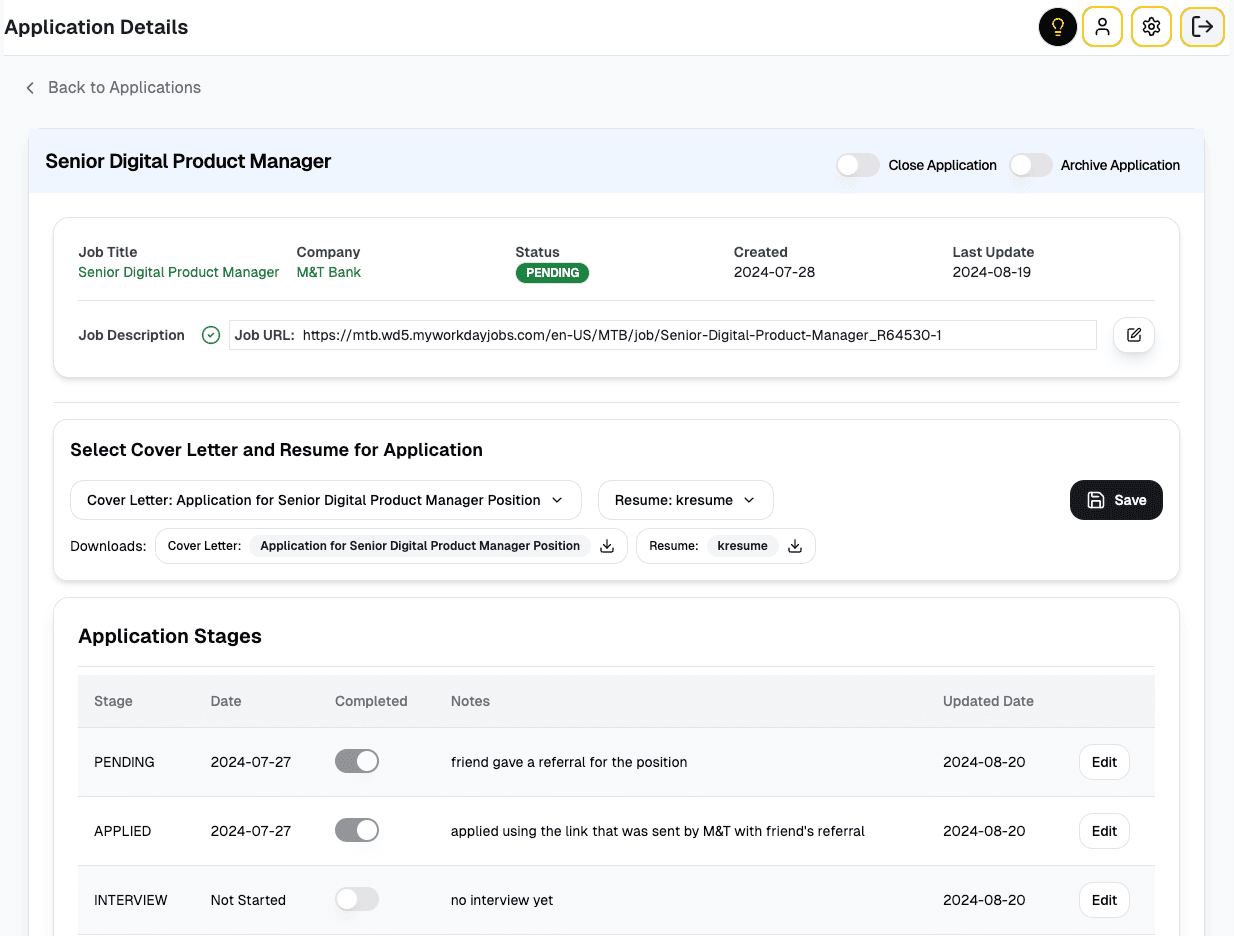Click the green checkmark next to Job Description

(211, 335)
